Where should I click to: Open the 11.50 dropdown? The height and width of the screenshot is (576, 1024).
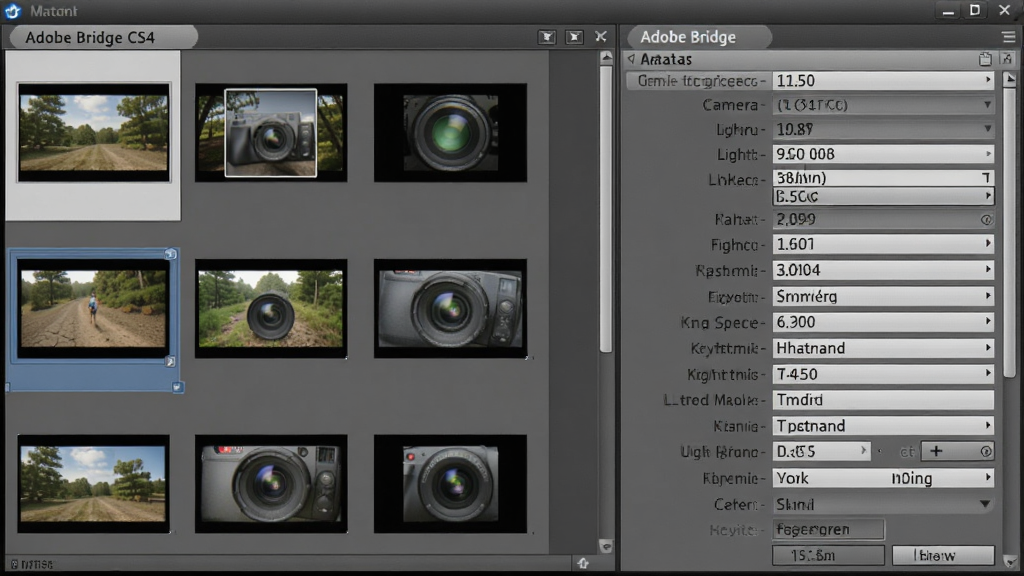tap(883, 81)
